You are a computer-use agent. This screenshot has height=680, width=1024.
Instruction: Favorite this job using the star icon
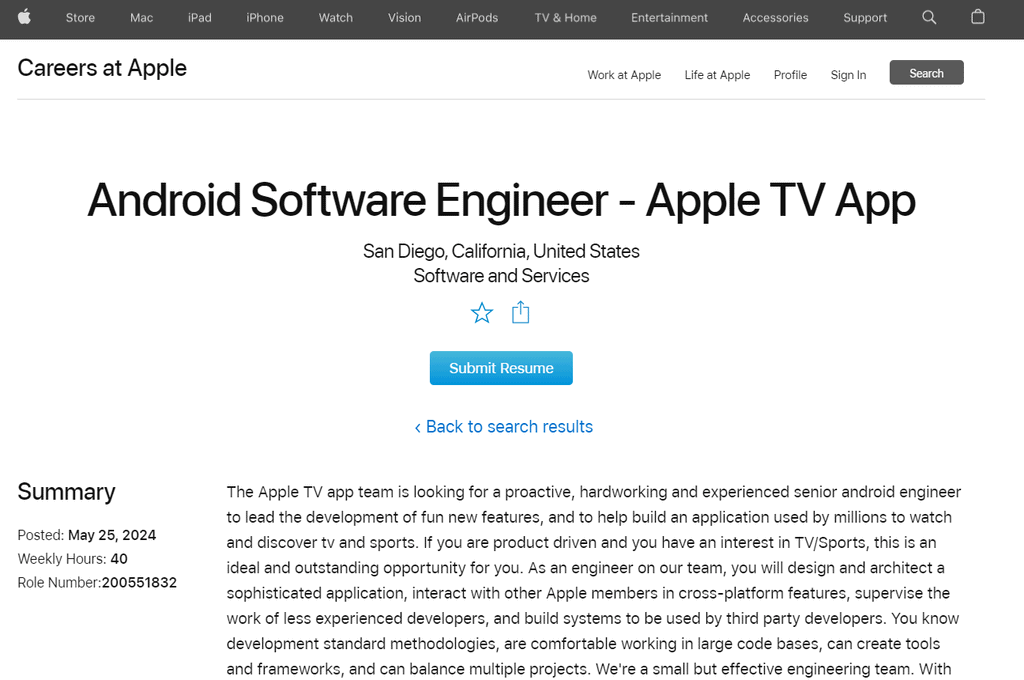click(482, 313)
